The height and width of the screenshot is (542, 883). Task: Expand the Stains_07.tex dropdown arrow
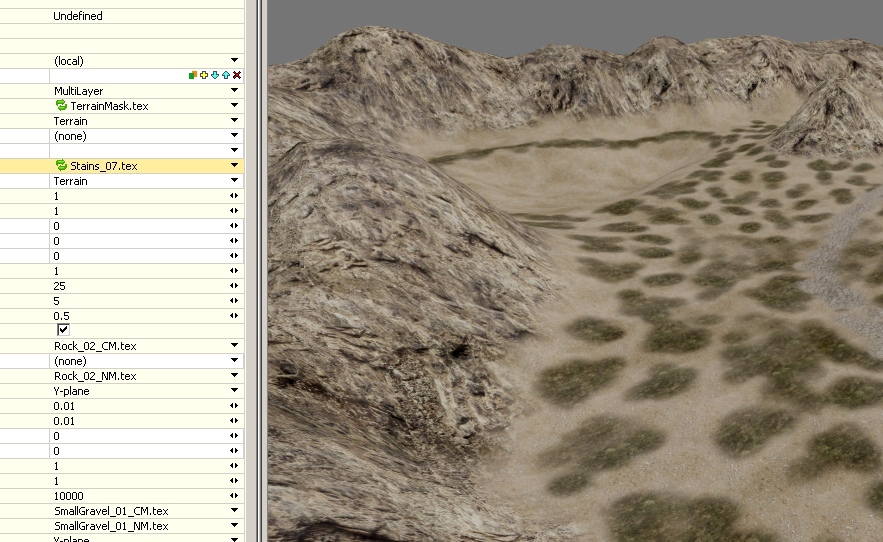pyautogui.click(x=234, y=166)
